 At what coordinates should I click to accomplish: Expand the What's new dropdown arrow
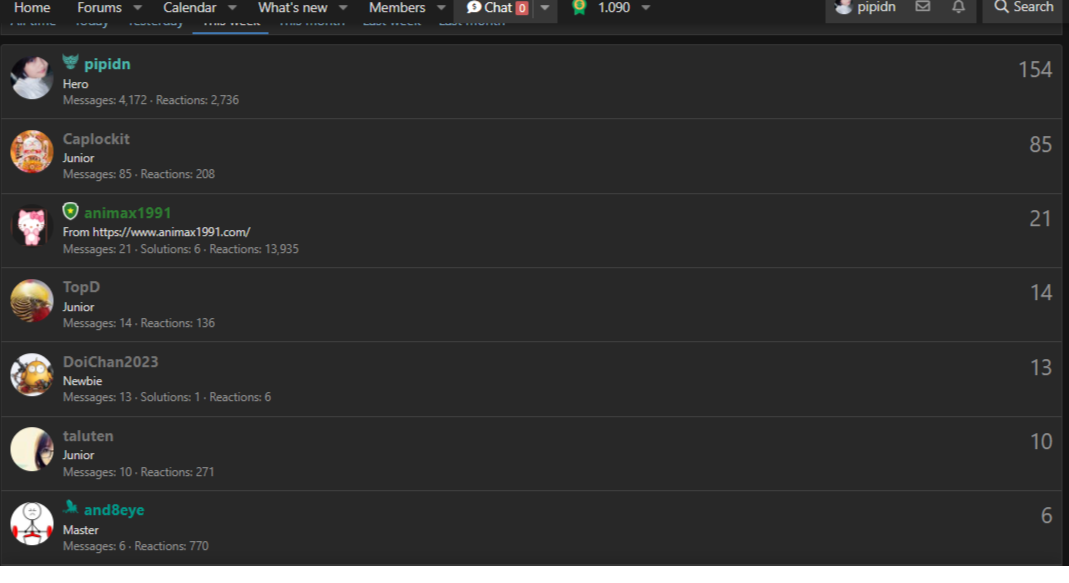[x=343, y=8]
